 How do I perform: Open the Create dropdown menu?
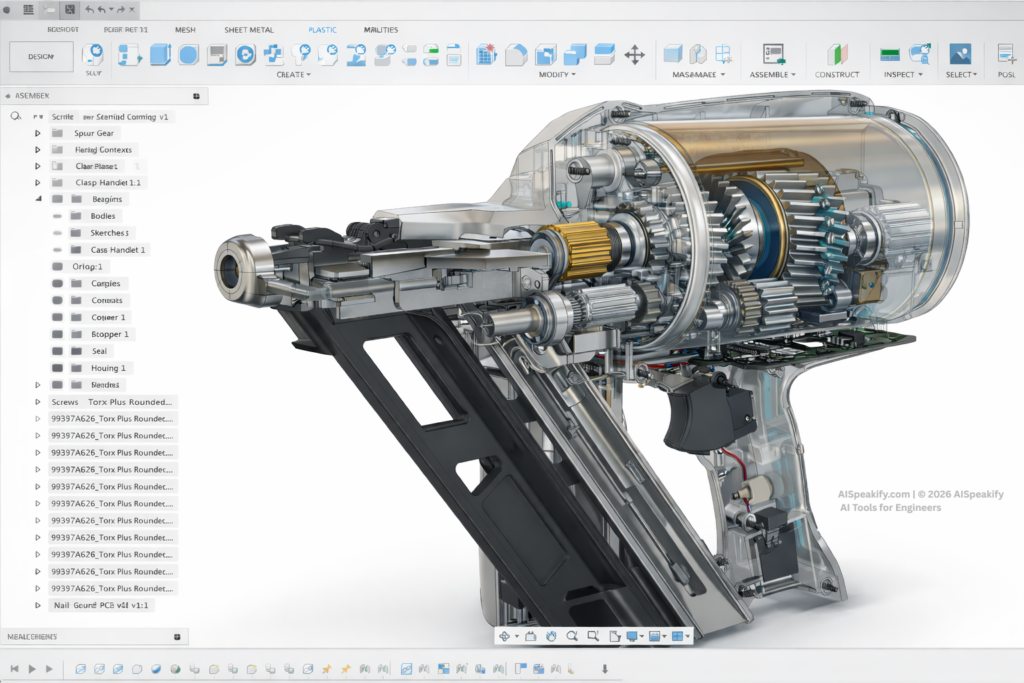293,75
